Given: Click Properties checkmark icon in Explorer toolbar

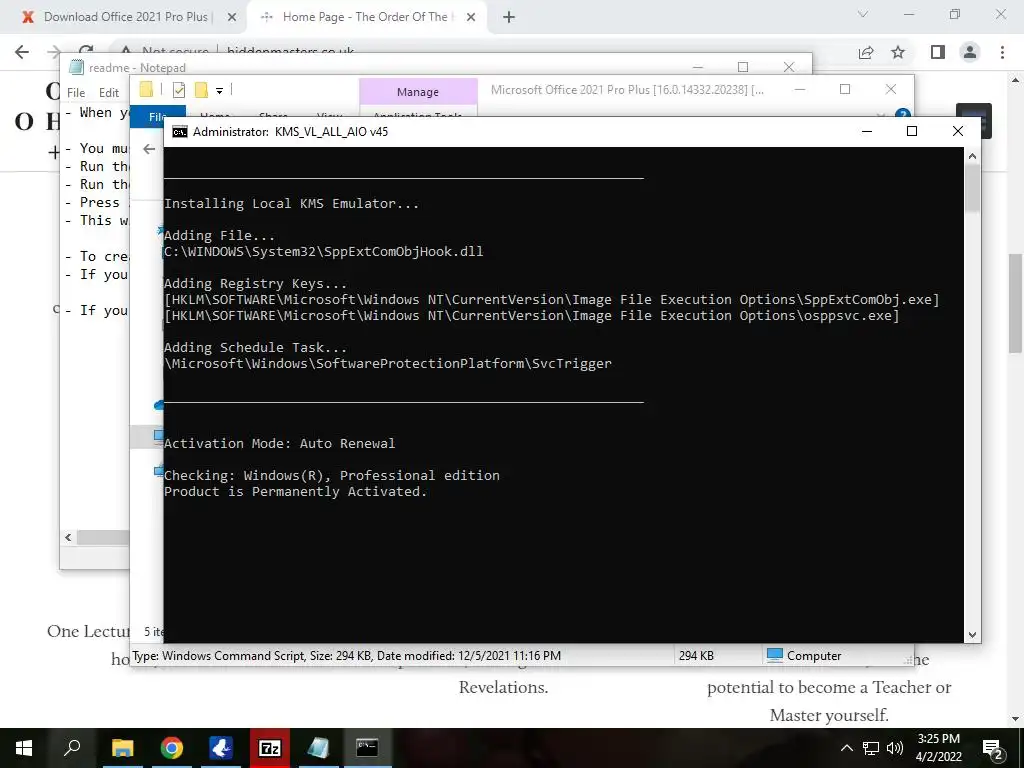Looking at the screenshot, I should [178, 89].
